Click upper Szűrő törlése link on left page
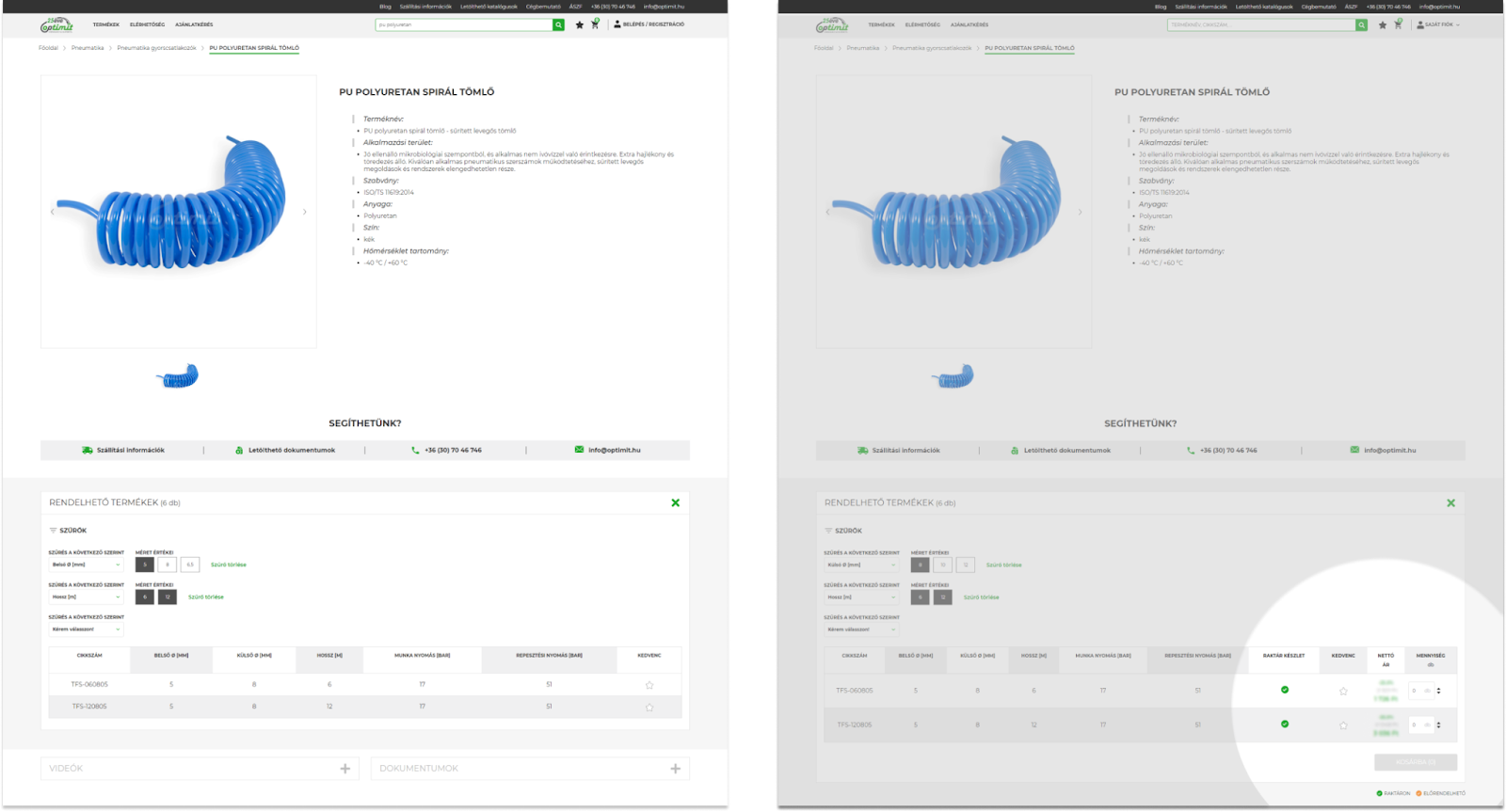Viewport: 1506px width, 812px height. click(229, 565)
